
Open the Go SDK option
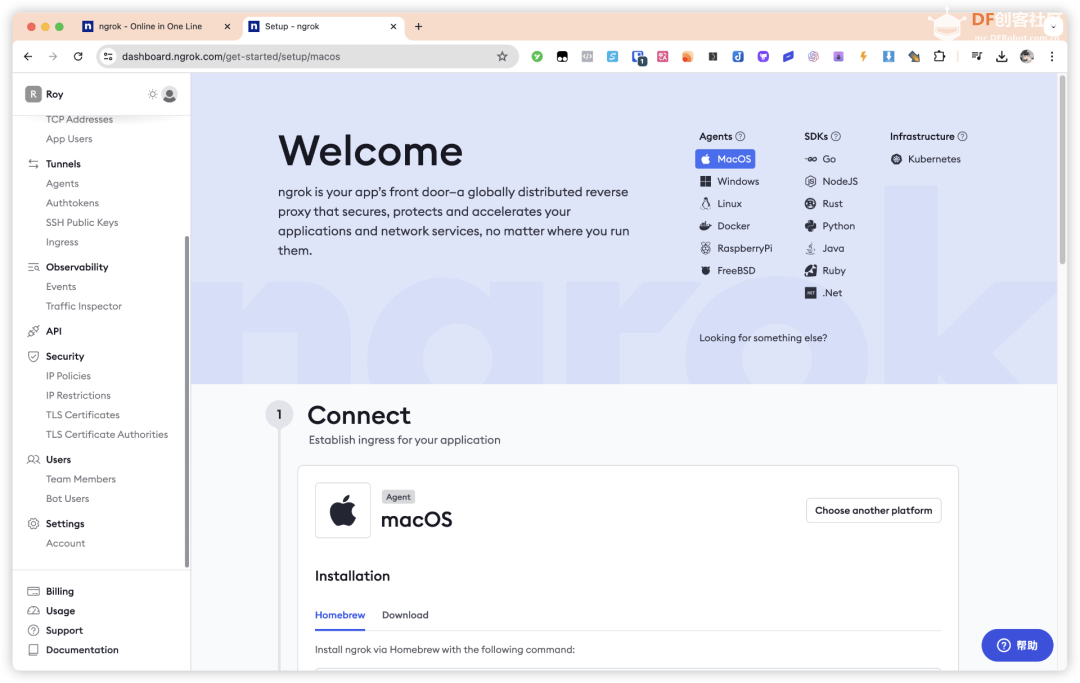tap(820, 159)
